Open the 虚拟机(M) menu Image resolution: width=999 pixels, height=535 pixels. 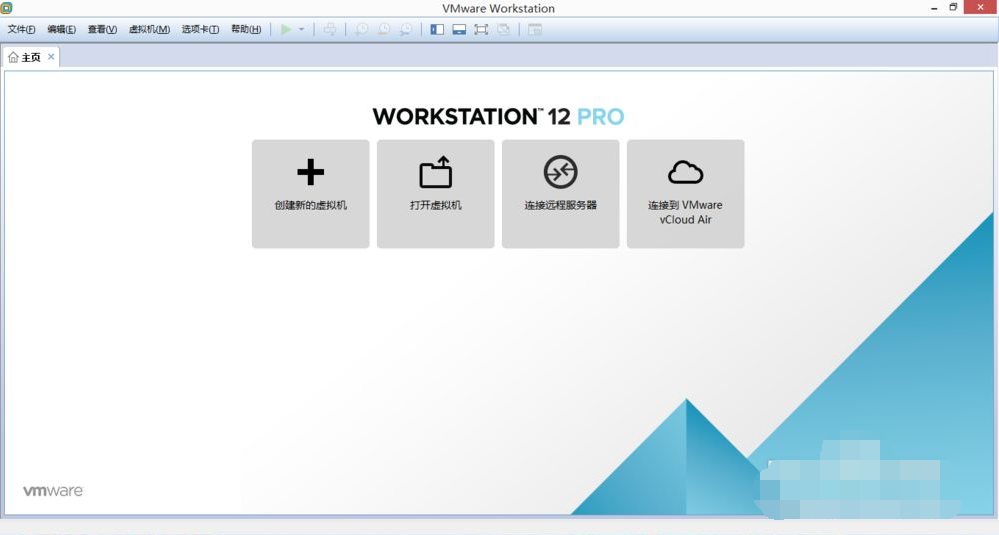[149, 29]
